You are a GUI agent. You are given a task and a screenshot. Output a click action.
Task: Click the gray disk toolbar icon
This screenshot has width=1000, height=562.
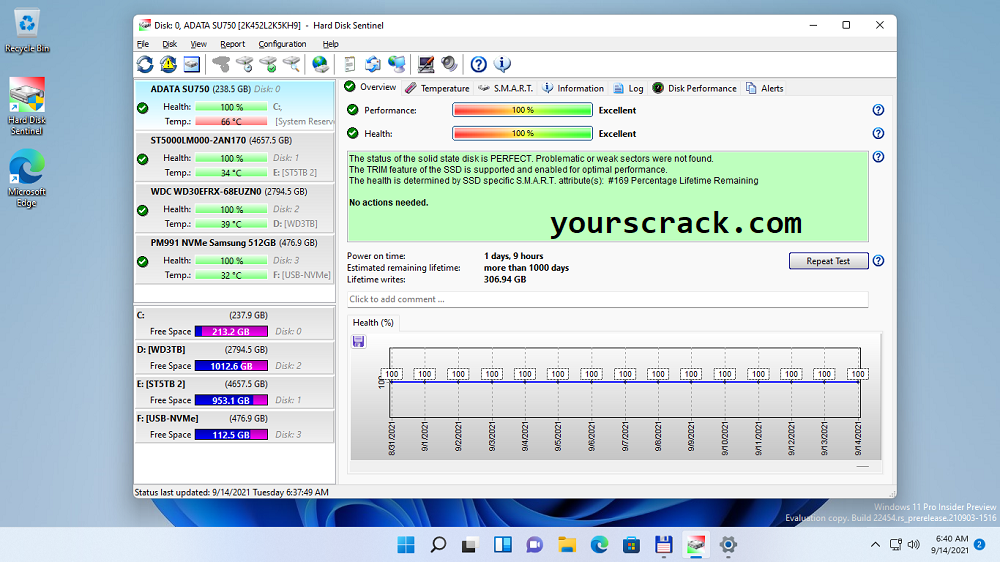[x=221, y=64]
